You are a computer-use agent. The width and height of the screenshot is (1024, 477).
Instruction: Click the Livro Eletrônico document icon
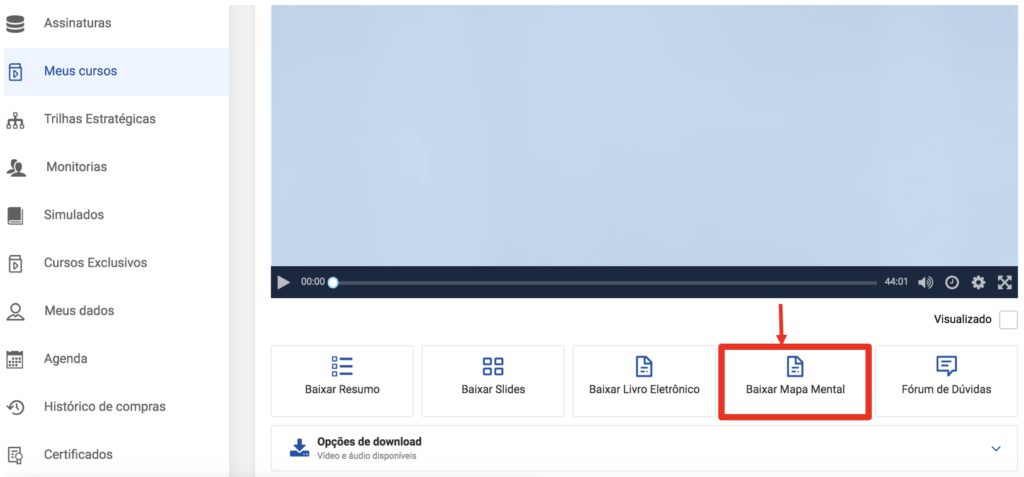coord(645,367)
